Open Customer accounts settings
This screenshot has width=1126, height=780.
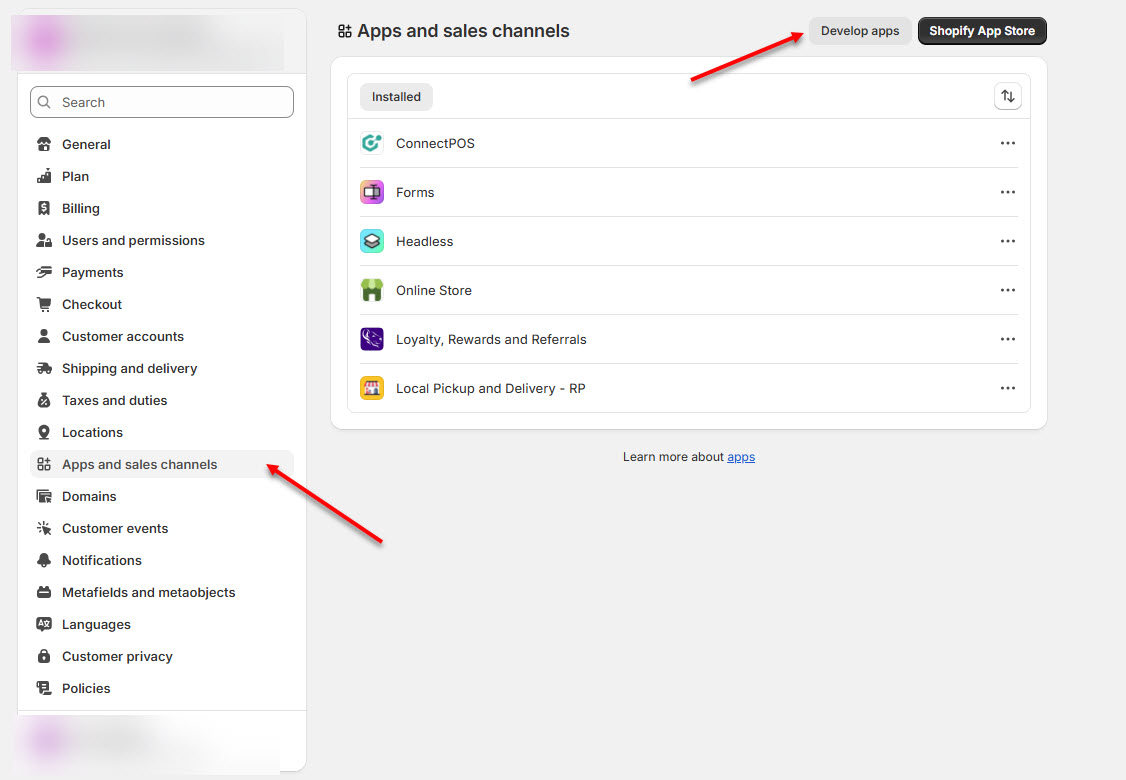(162, 336)
